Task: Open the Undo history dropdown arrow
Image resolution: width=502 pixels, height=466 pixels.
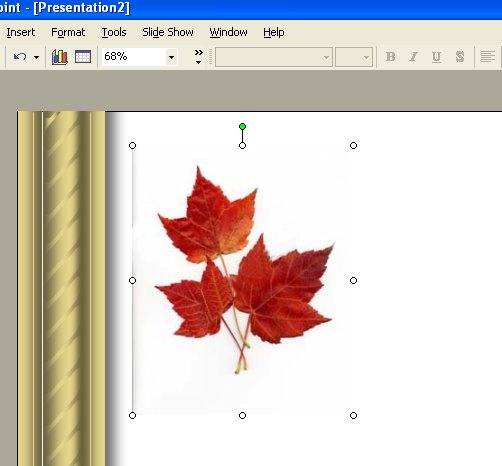Action: point(36,57)
